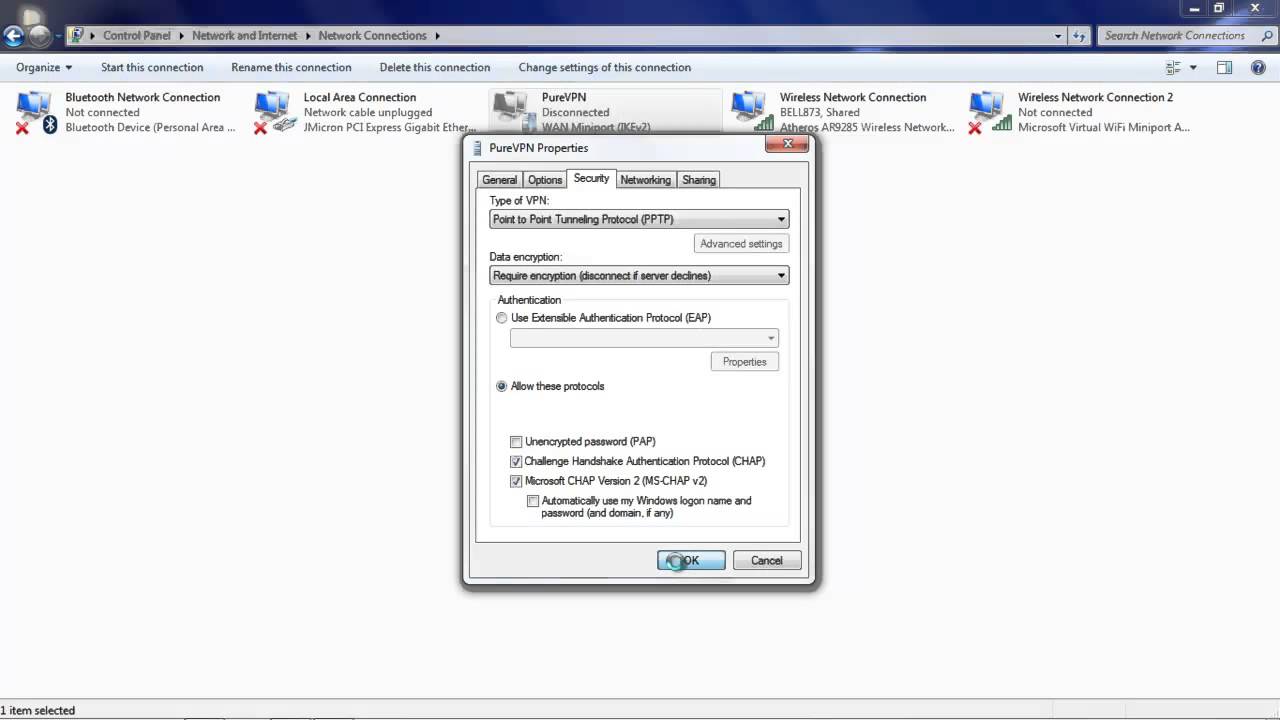Open the Networking tab
Viewport: 1280px width, 720px height.
tap(645, 180)
